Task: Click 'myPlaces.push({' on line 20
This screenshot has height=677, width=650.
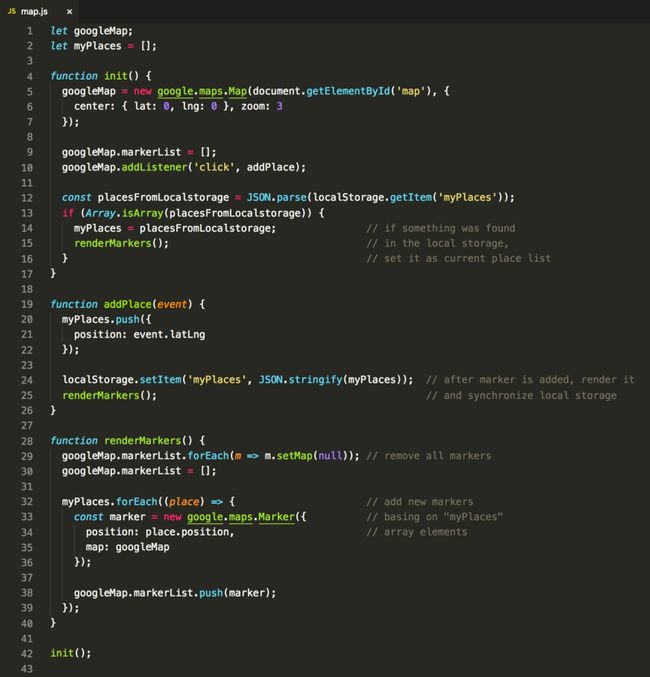Action: 106,320
